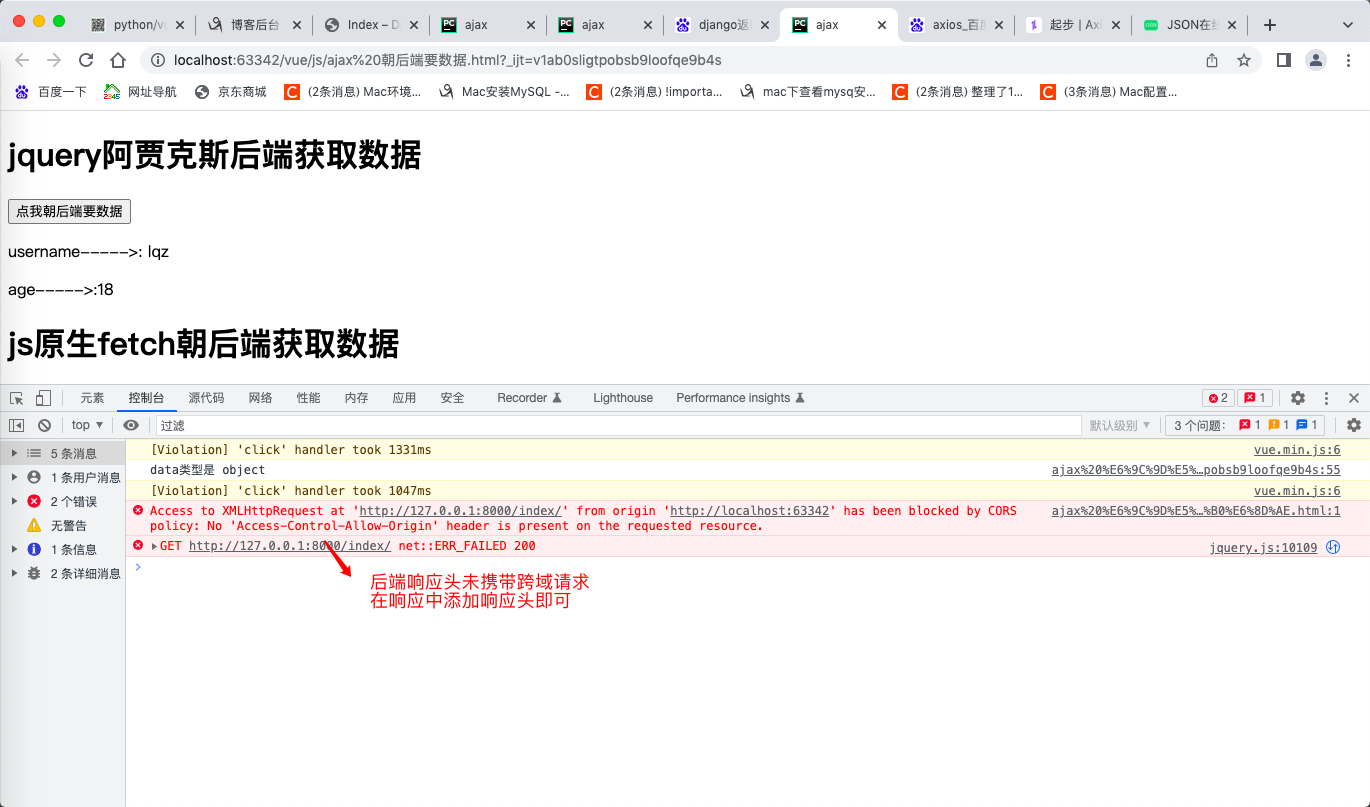Switch to the 网络 DevTools tab
This screenshot has height=807, width=1370.
(260, 398)
